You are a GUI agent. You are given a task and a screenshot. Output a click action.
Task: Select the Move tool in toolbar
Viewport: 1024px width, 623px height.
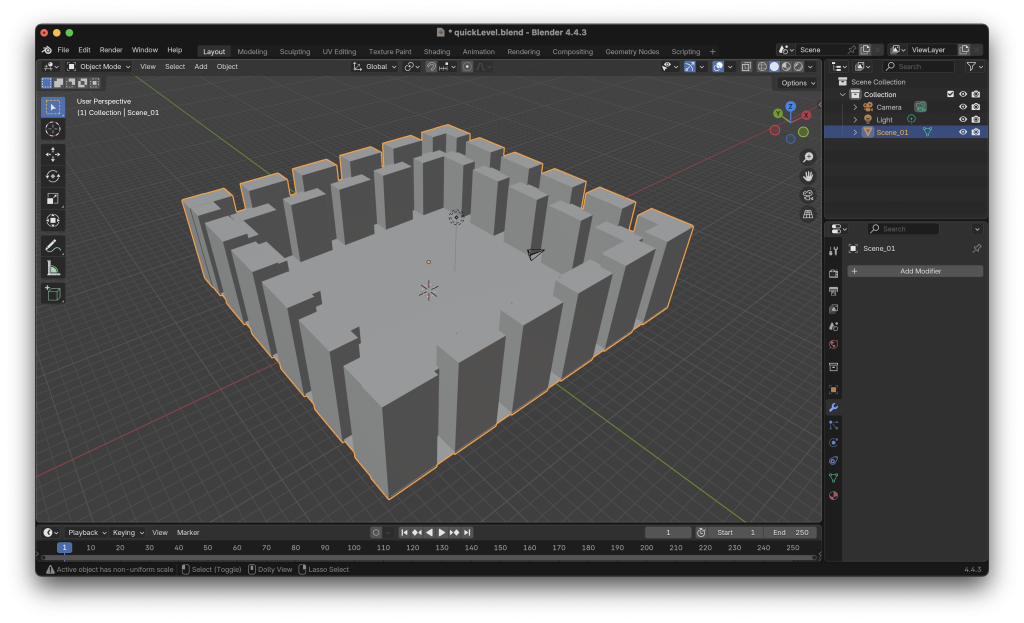(53, 154)
